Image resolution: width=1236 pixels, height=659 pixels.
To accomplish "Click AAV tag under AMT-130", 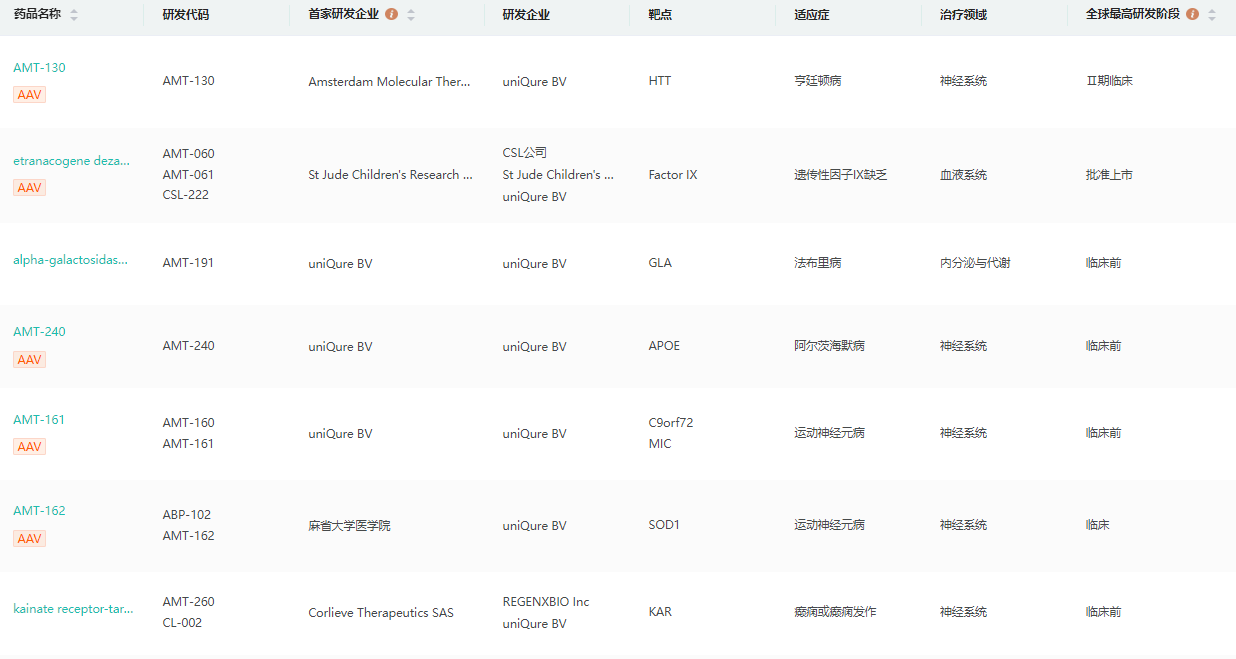I will pyautogui.click(x=29, y=95).
